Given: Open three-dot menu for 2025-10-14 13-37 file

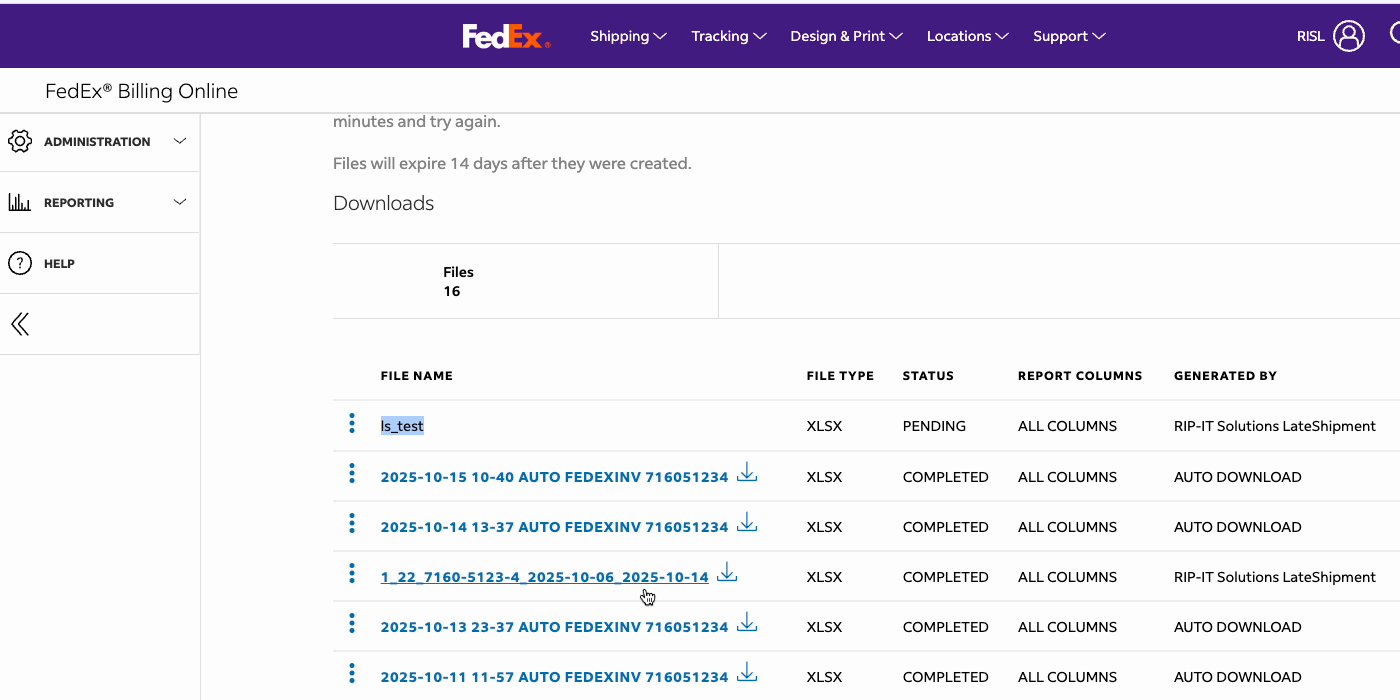Looking at the screenshot, I should [352, 524].
